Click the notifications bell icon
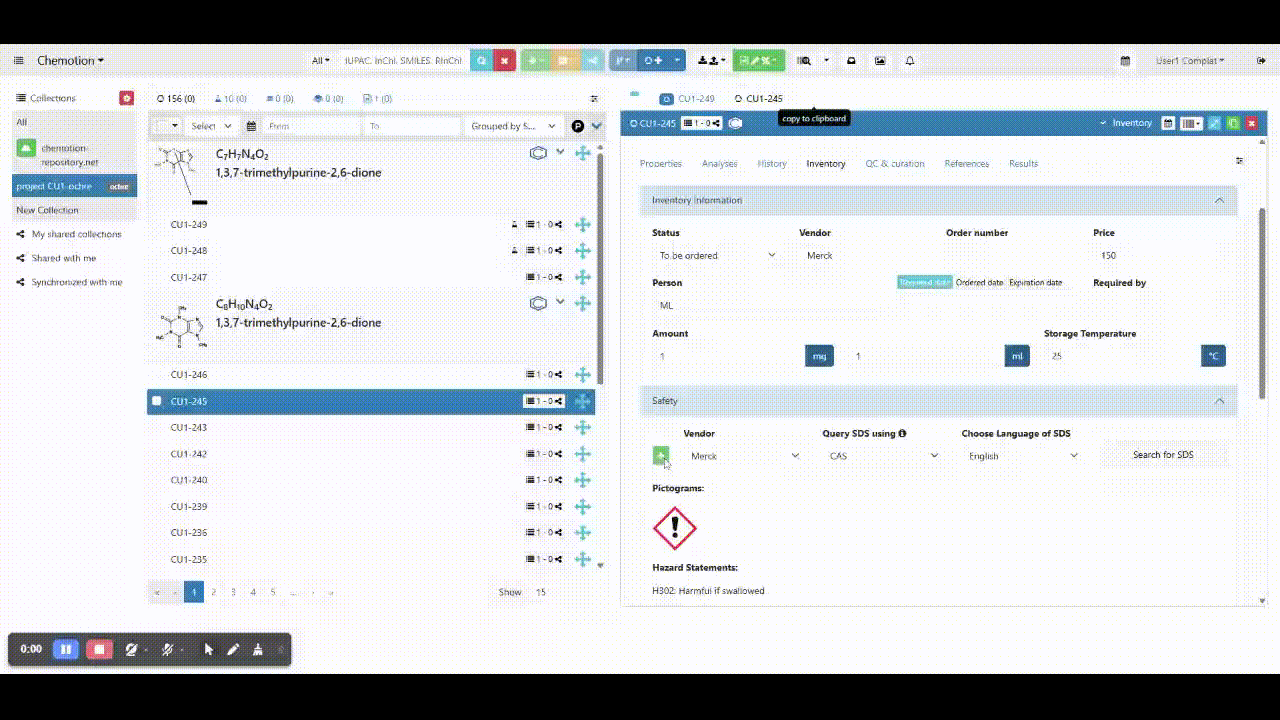 910,61
